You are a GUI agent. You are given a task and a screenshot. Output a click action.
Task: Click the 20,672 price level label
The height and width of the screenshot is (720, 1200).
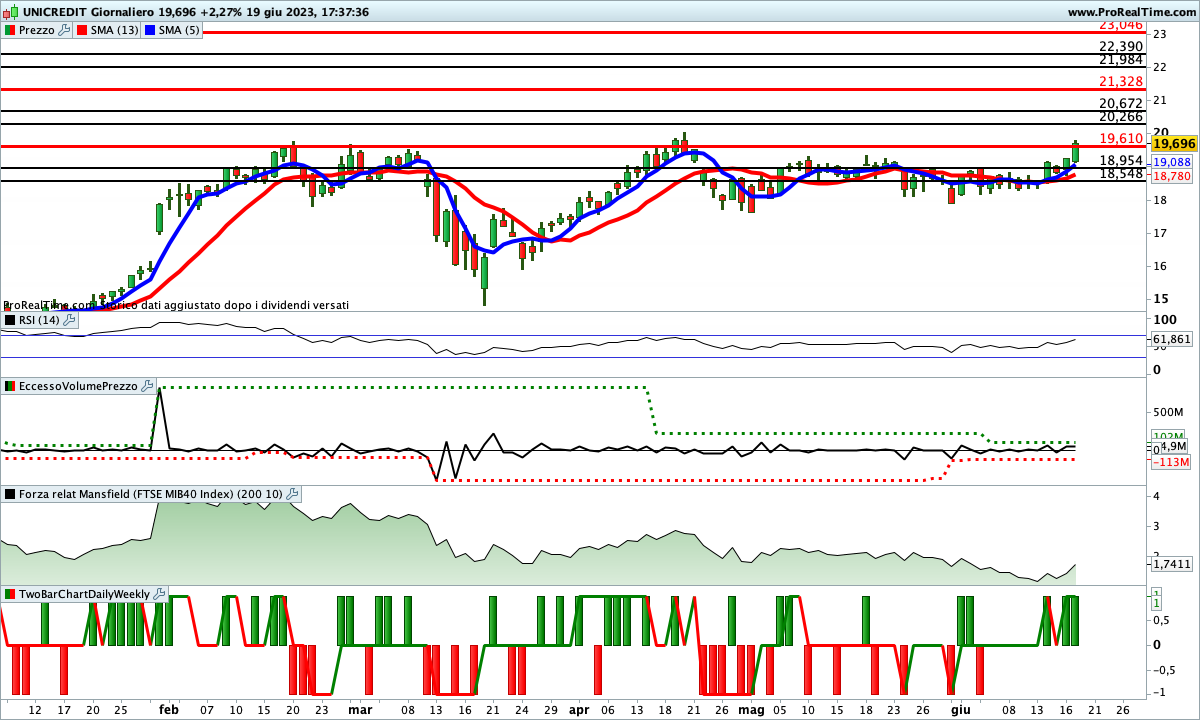click(x=1120, y=103)
